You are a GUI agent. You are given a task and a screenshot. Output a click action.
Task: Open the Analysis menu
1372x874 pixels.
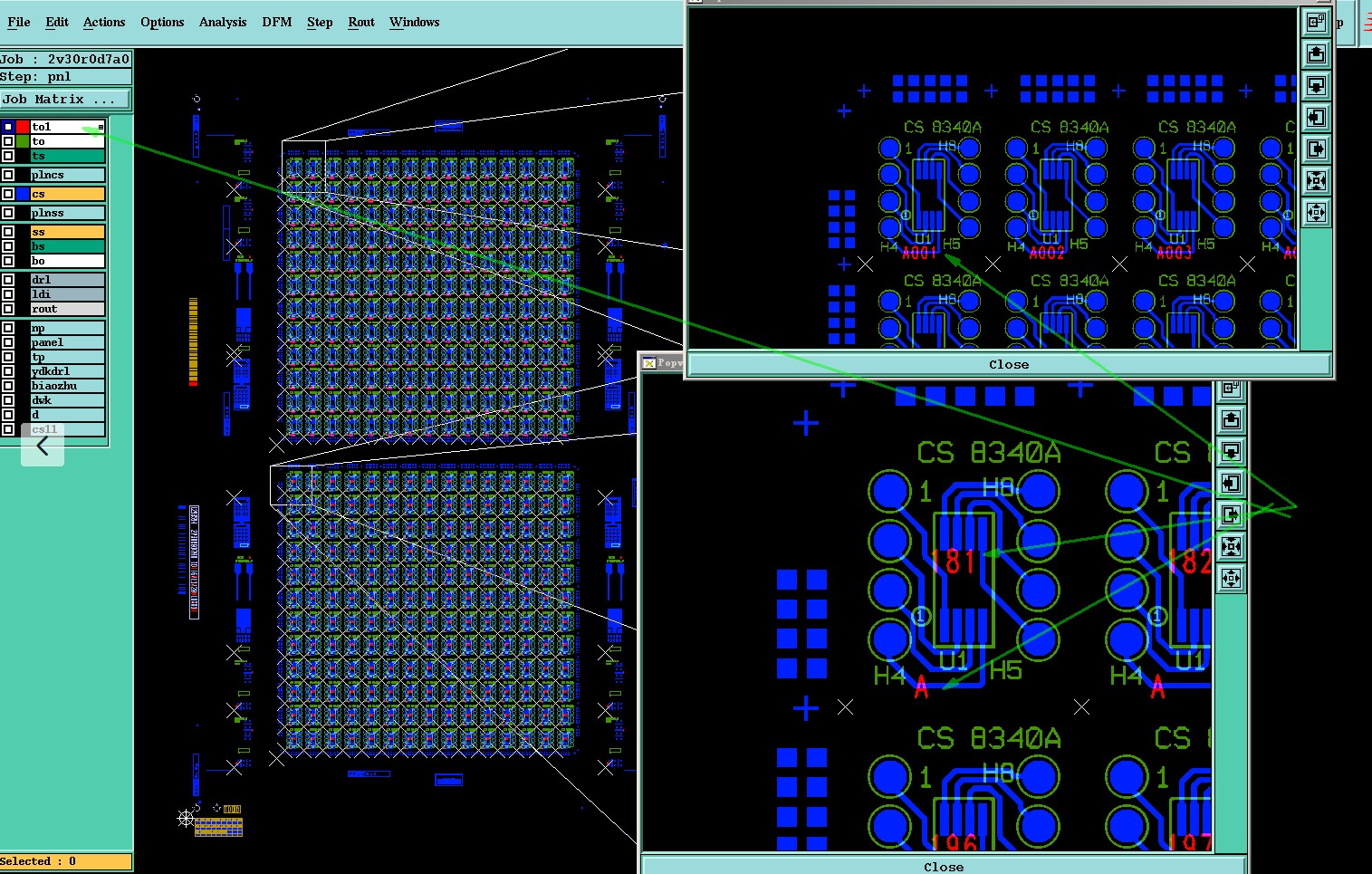click(223, 22)
